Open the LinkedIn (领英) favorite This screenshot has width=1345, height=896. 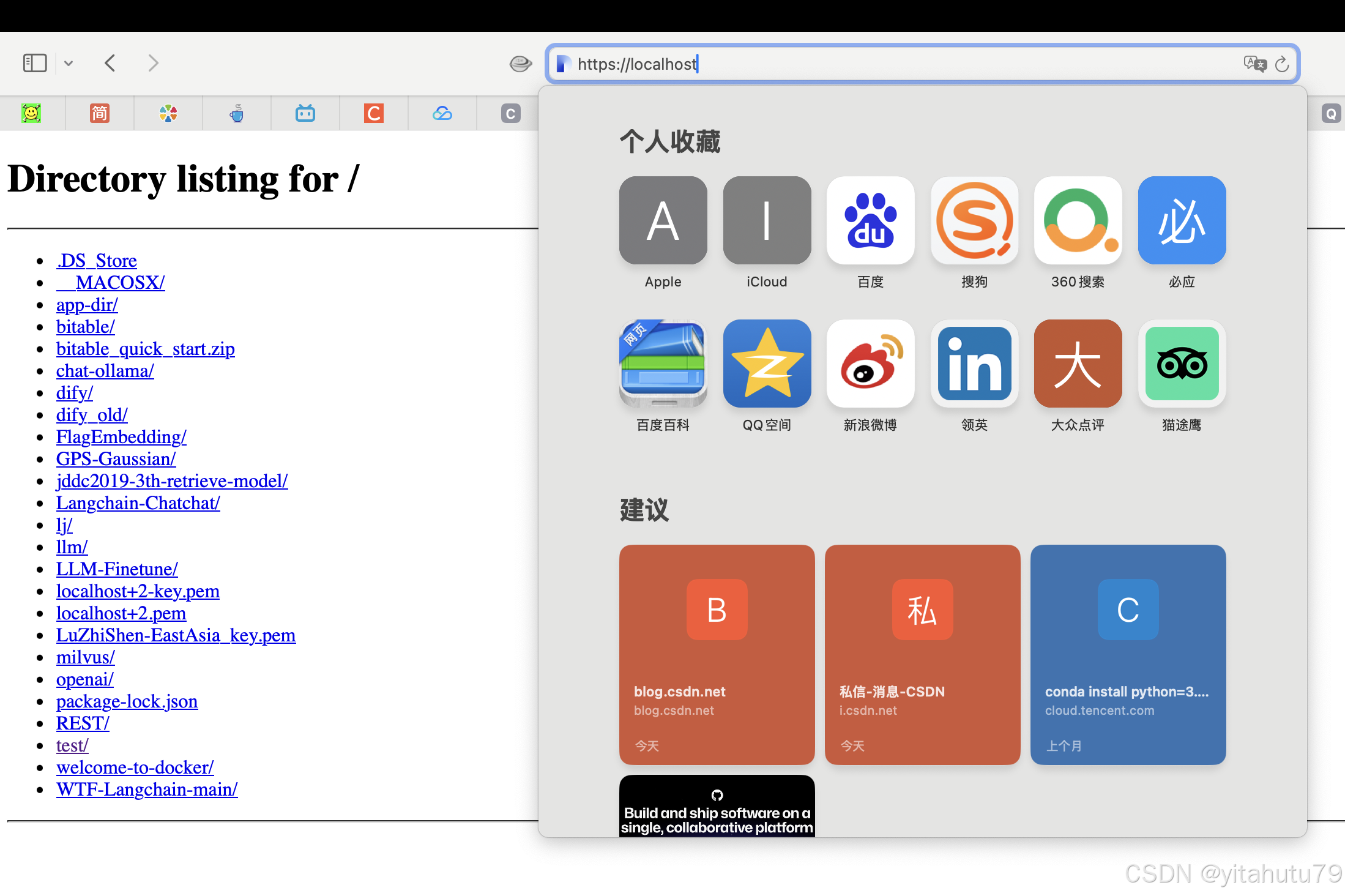click(x=974, y=364)
